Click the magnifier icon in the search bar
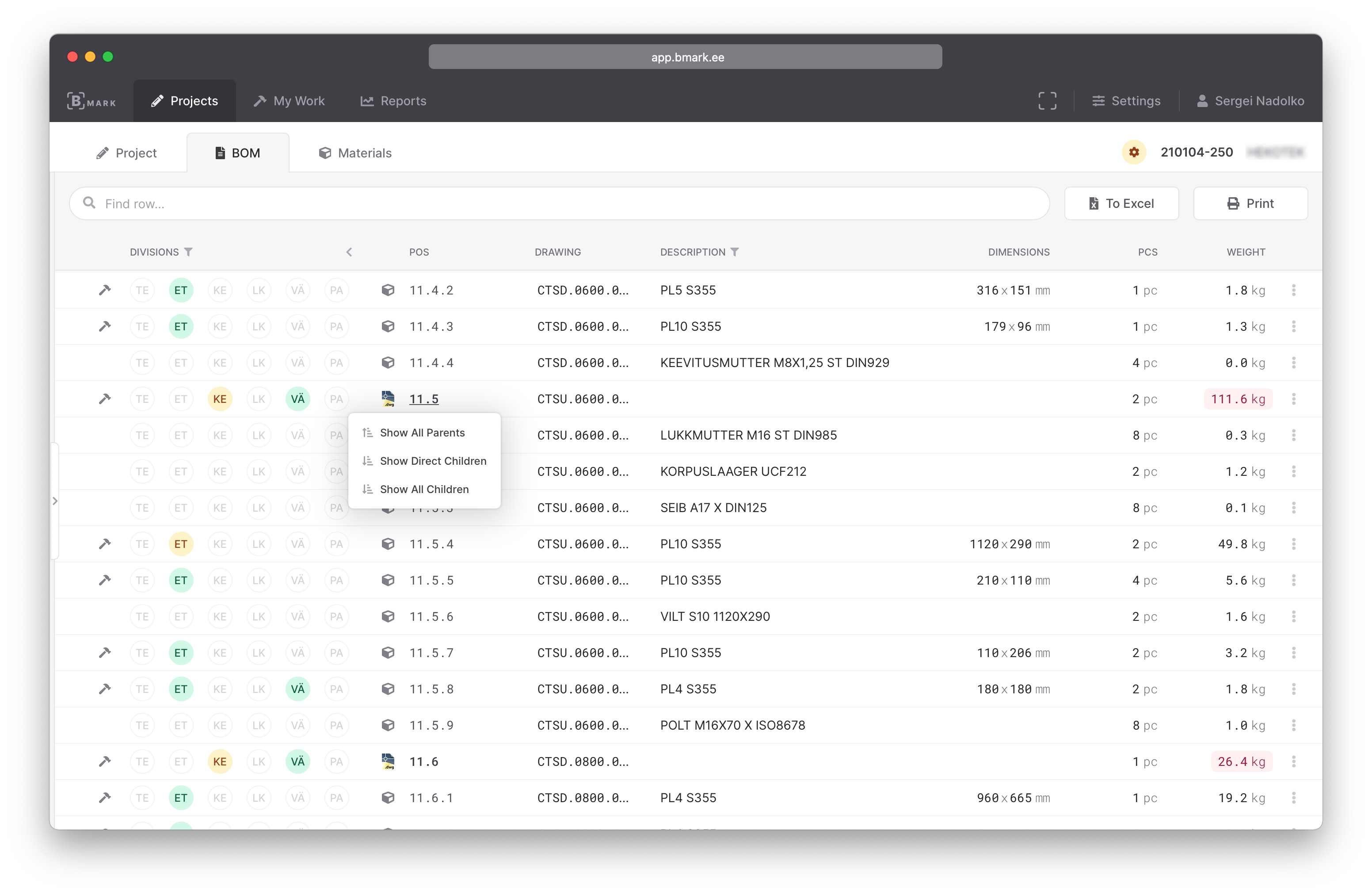Screen dimensions: 1372x895 coord(89,203)
